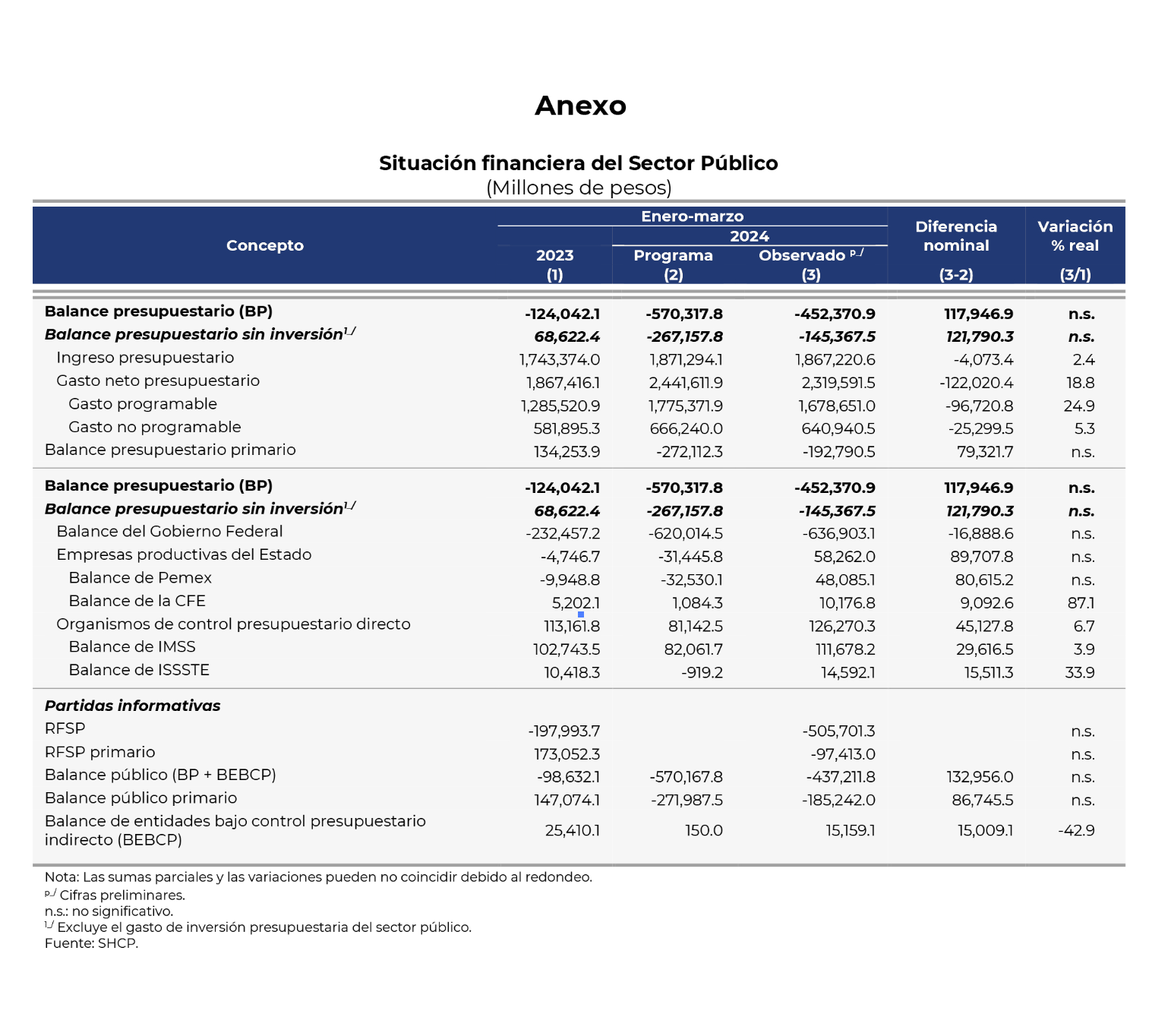Click the value 126,270.3
Image resolution: width=1171 pixels, height=1036 pixels.
click(x=842, y=627)
